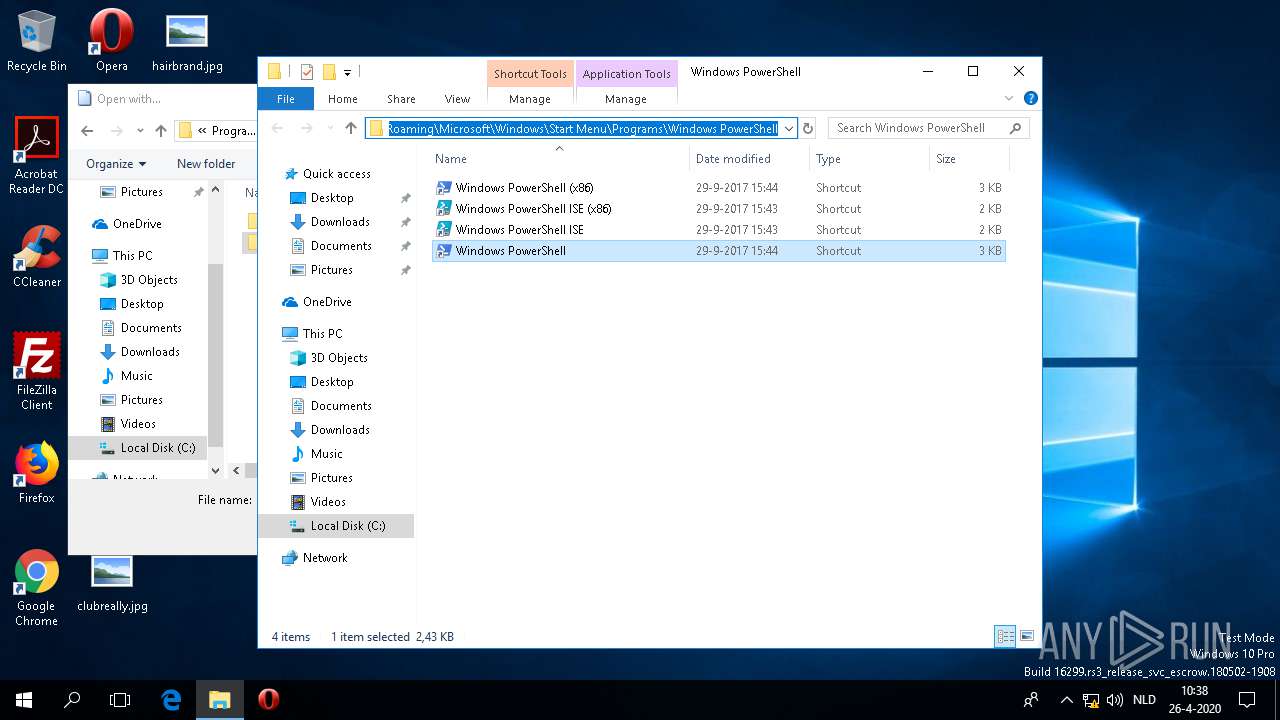The width and height of the screenshot is (1280, 720).
Task: Select clubreally.jpg on the desktop
Action: click(x=112, y=582)
